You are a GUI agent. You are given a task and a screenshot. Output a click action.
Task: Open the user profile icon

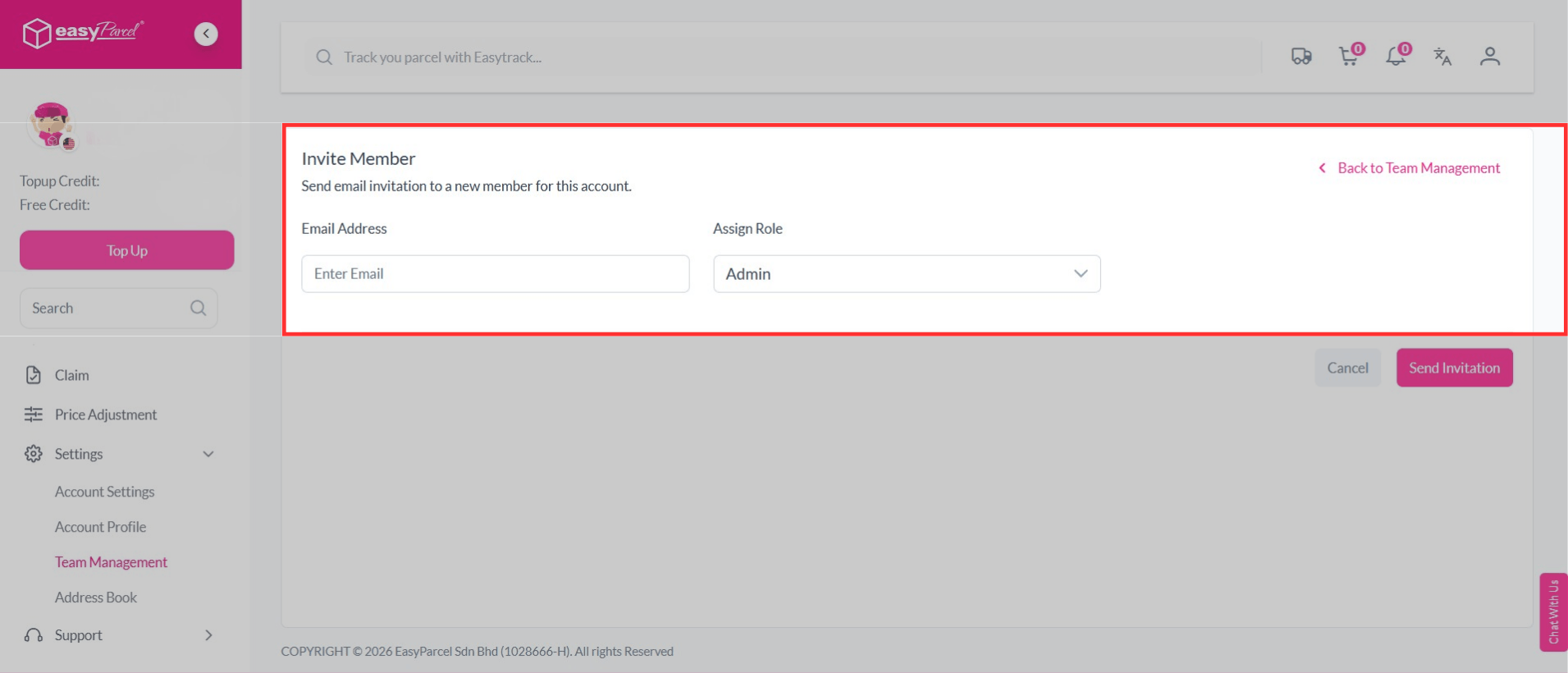(x=1490, y=57)
